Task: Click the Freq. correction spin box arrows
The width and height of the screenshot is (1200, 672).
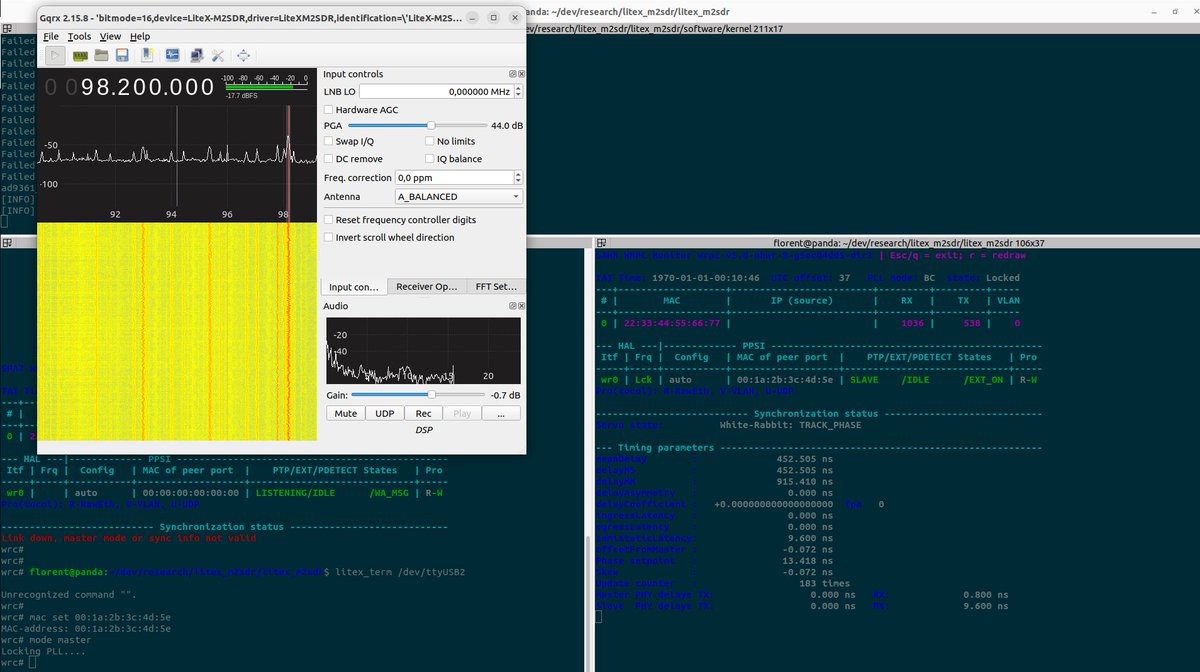Action: pos(518,177)
